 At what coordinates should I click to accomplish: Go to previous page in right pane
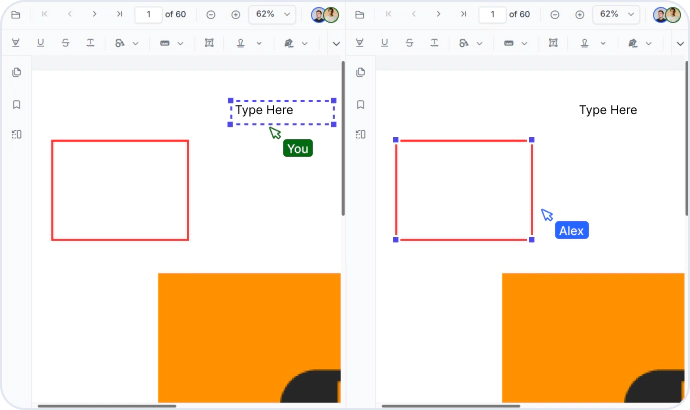414,14
